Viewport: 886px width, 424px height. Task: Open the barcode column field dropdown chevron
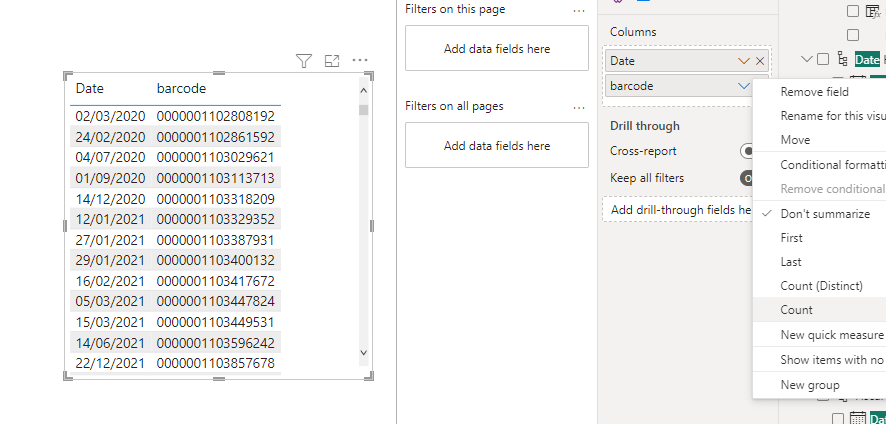point(744,86)
